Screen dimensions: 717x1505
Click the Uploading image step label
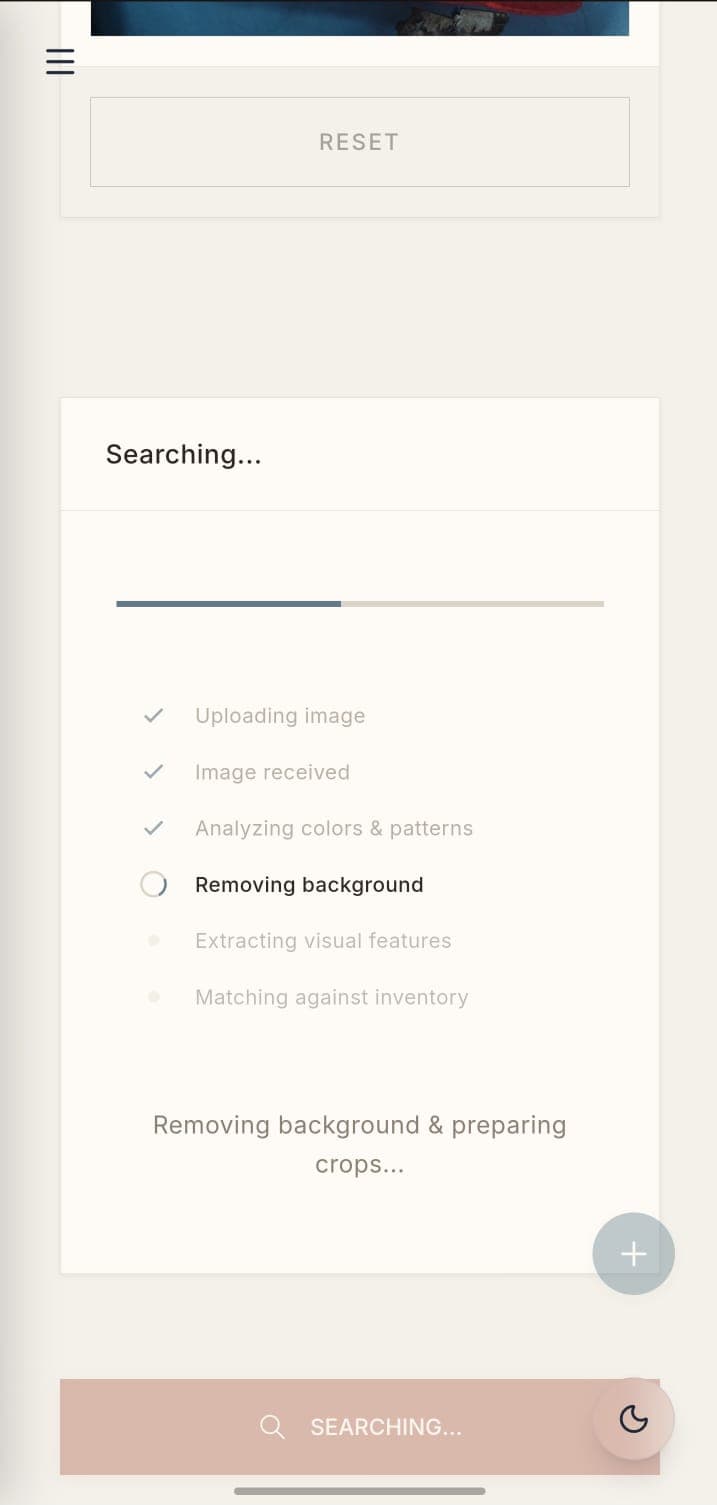click(280, 715)
